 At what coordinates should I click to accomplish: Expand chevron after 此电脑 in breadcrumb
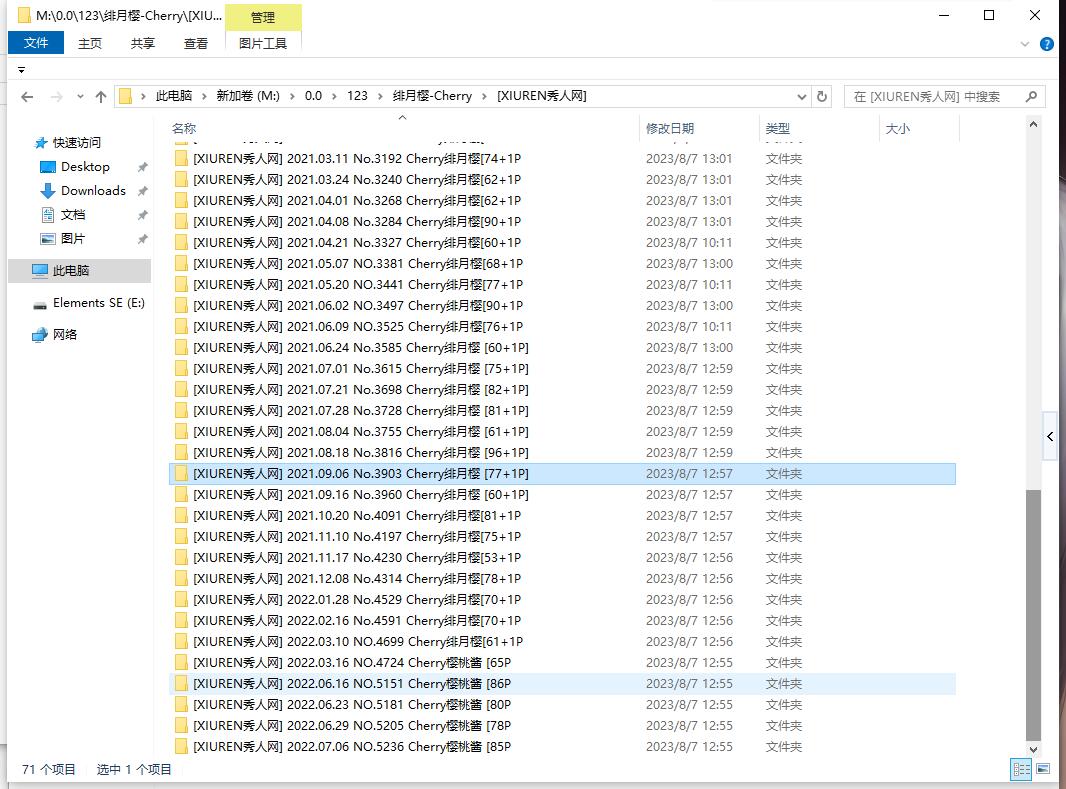203,97
